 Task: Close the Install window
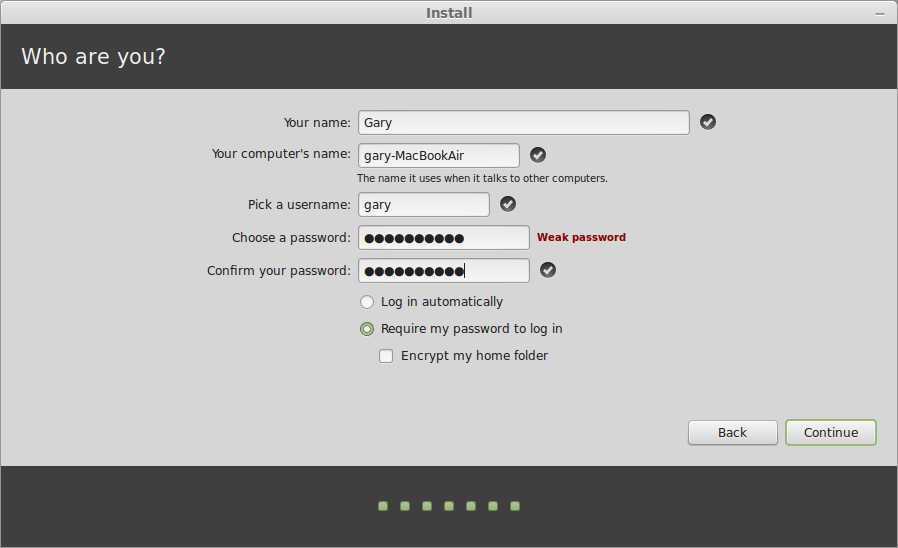point(882,12)
